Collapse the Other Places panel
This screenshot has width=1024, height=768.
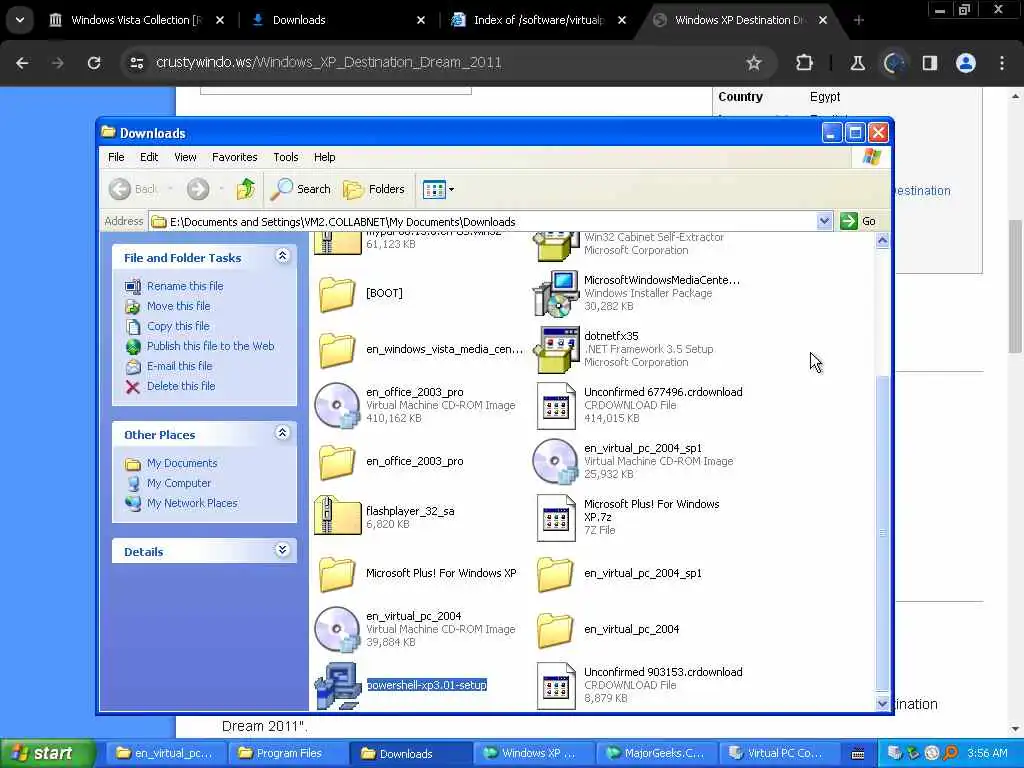282,433
